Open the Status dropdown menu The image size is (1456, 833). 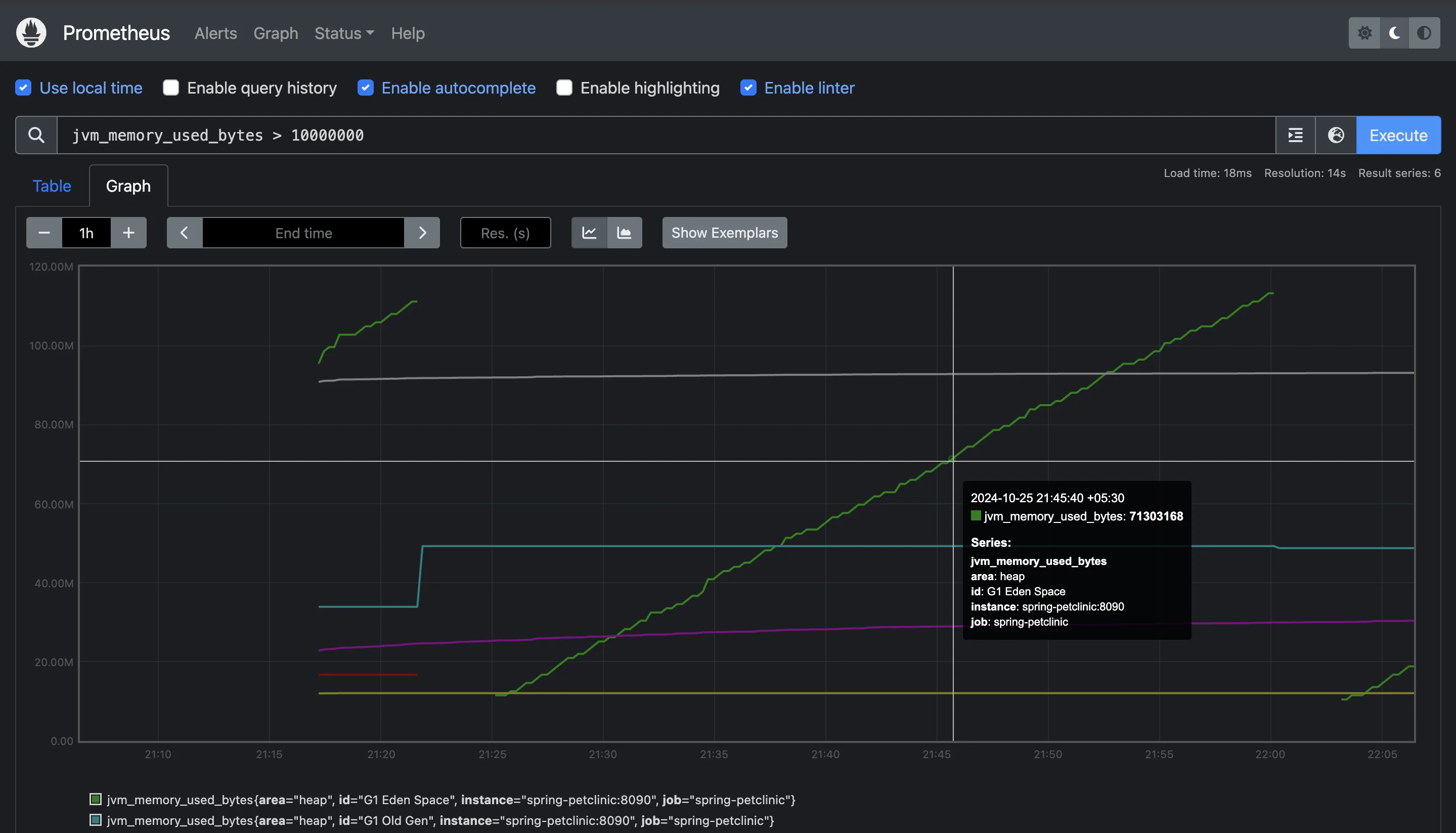344,33
